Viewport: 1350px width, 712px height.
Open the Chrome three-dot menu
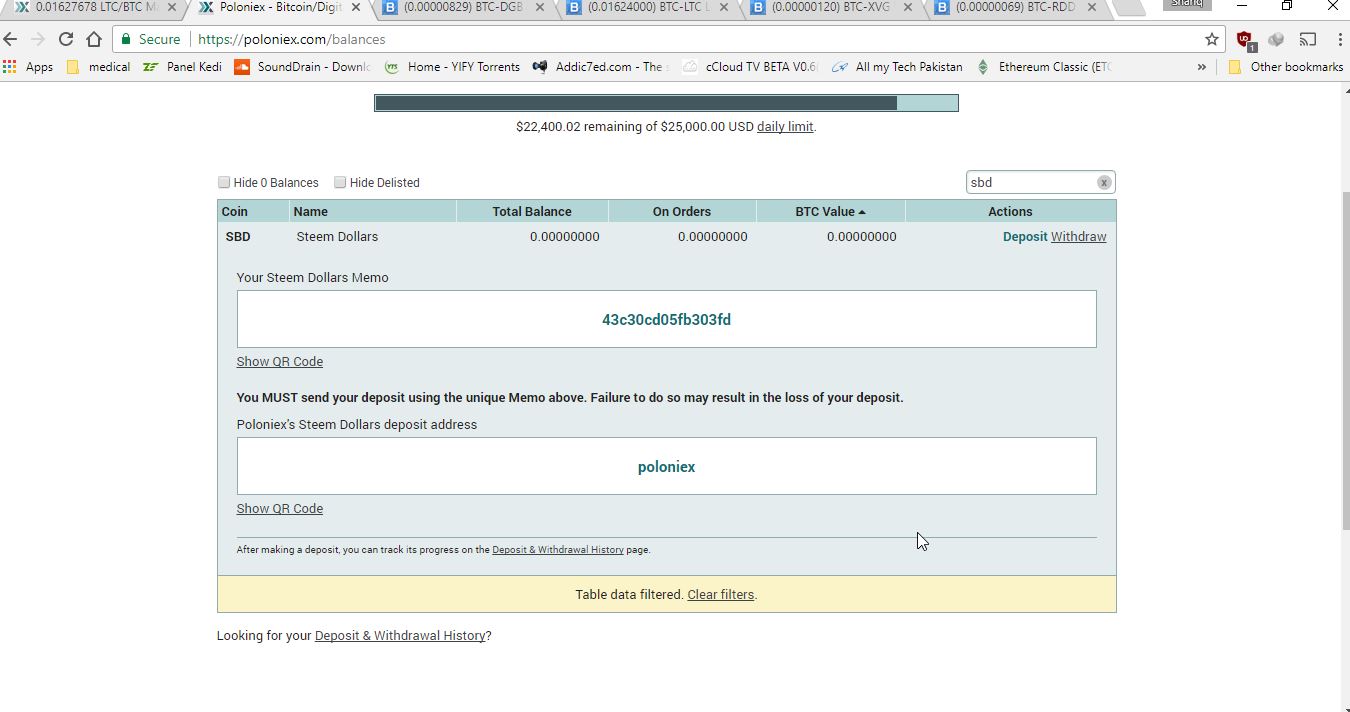[1339, 40]
